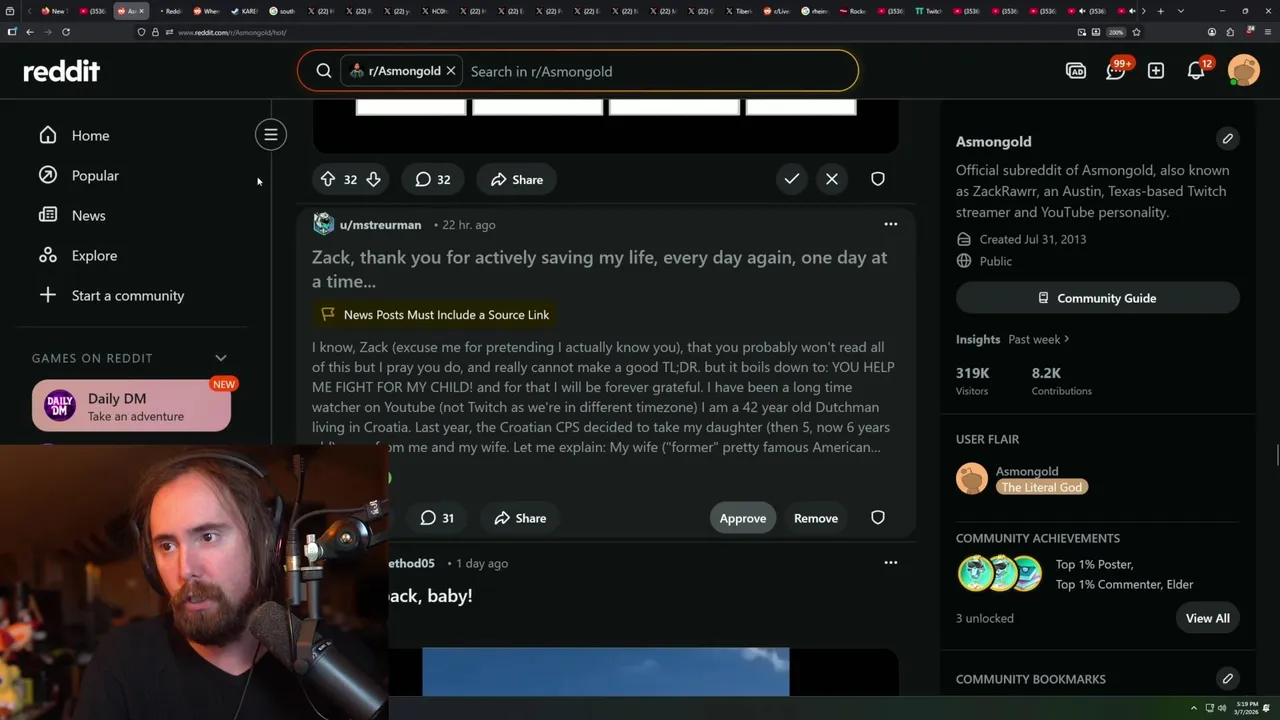Open overflow menu on mstreurman's post

(x=890, y=224)
